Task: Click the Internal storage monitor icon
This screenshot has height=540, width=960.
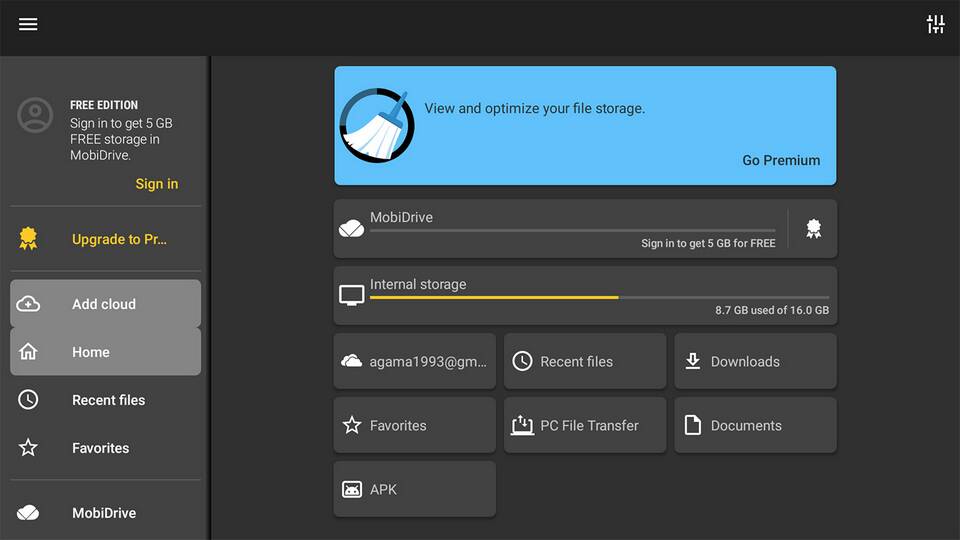Action: pyautogui.click(x=351, y=296)
